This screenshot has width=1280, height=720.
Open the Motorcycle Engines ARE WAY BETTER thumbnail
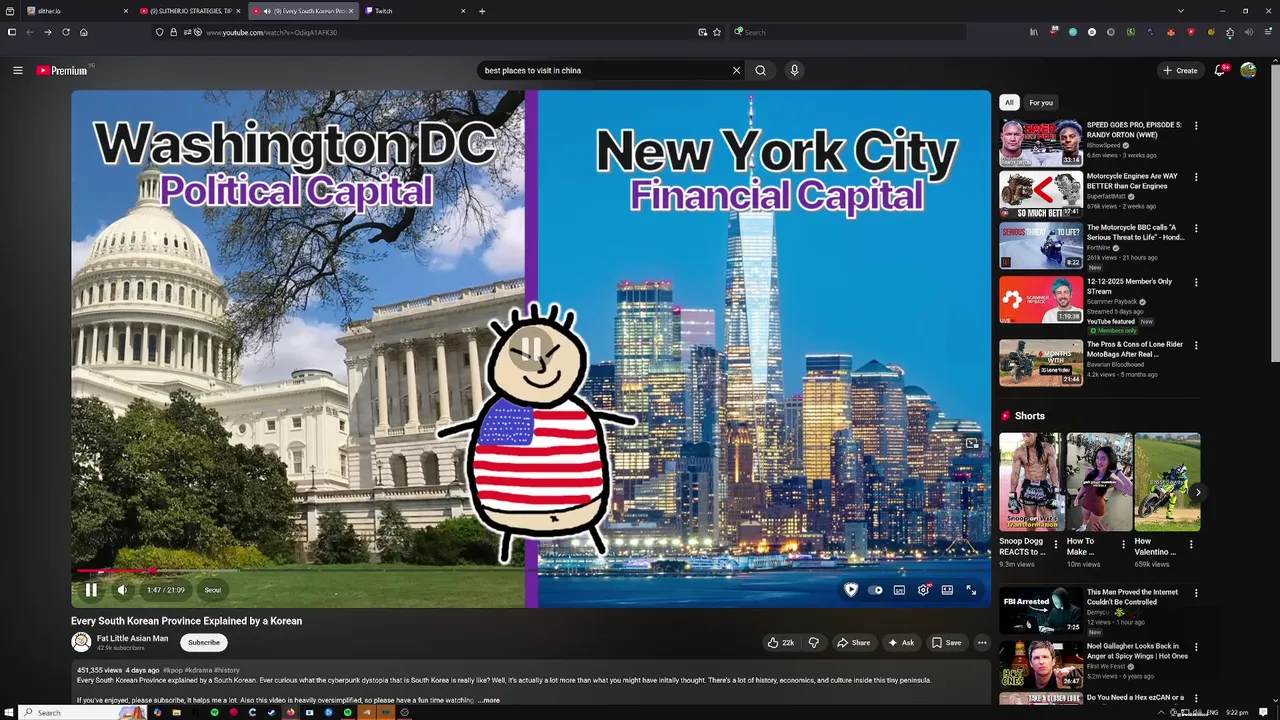1041,194
